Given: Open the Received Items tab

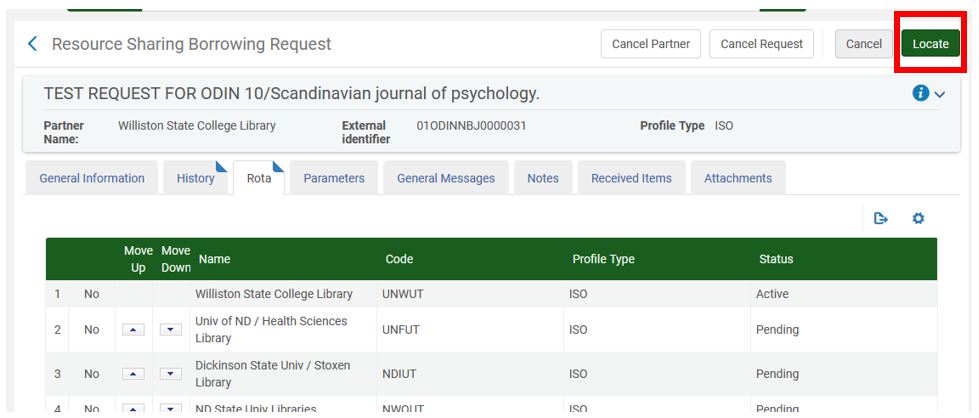Looking at the screenshot, I should click(x=631, y=178).
